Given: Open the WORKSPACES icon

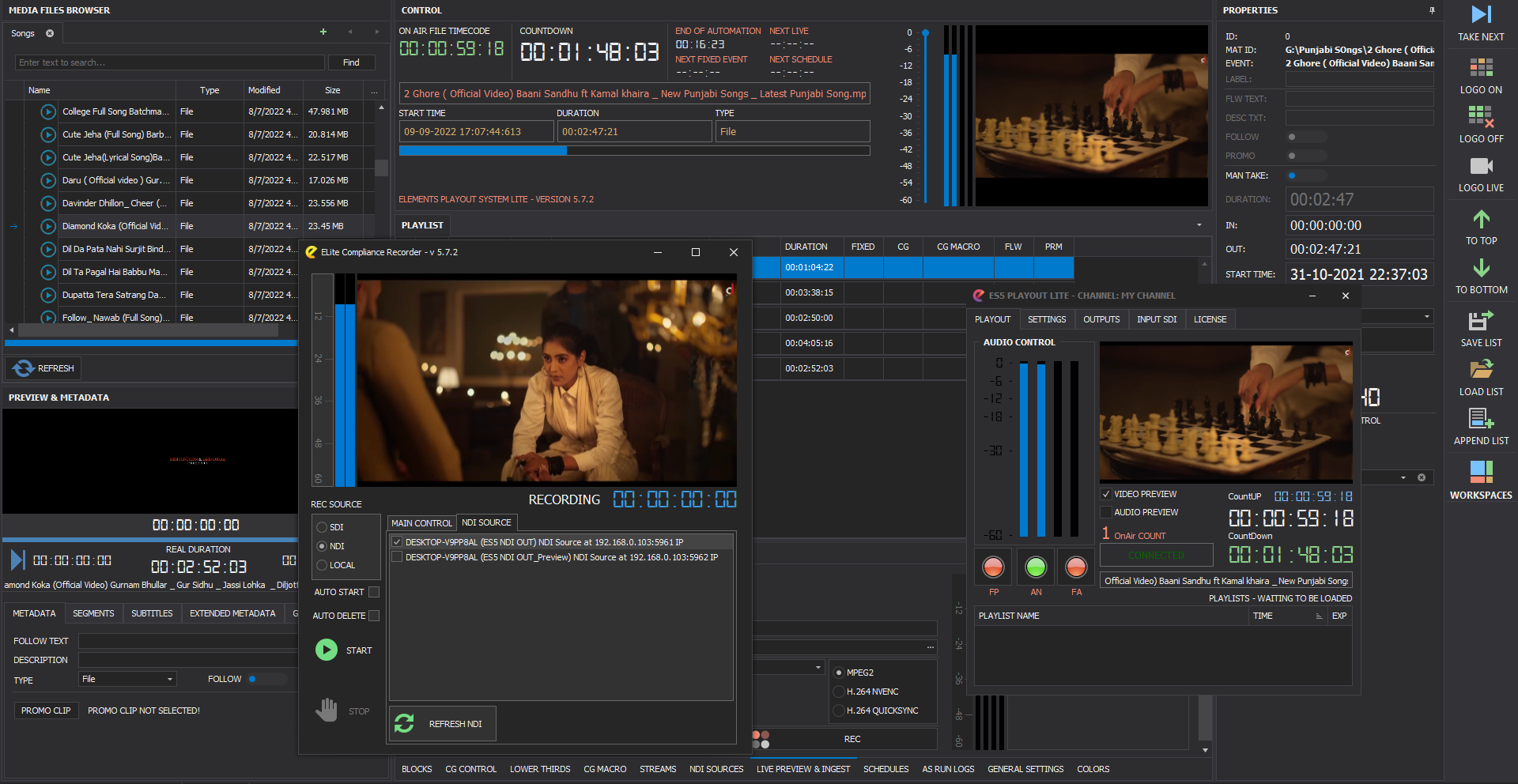Looking at the screenshot, I should tap(1481, 472).
